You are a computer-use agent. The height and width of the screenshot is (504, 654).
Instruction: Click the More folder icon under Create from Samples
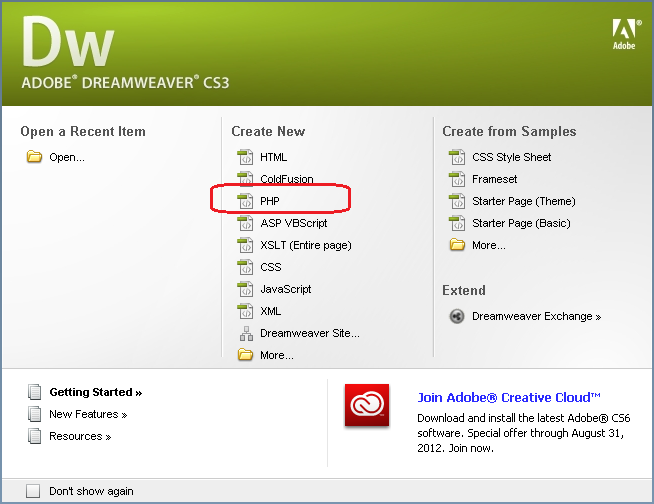457,245
